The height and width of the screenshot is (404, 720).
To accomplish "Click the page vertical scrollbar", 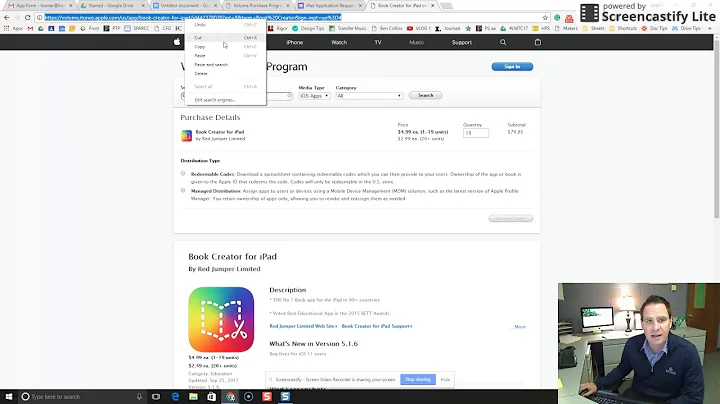I will tap(717, 129).
